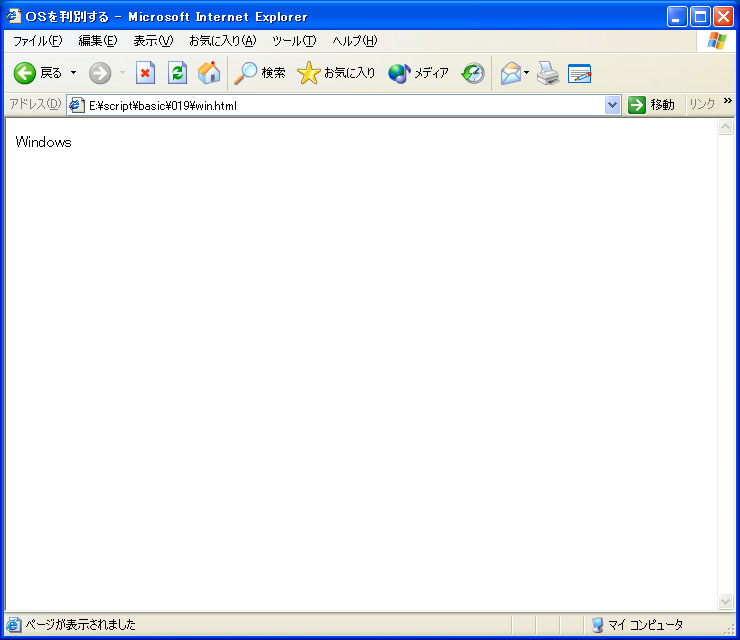Image resolution: width=740 pixels, height=640 pixels.
Task: Click the forward navigation arrow icon
Action: point(100,73)
